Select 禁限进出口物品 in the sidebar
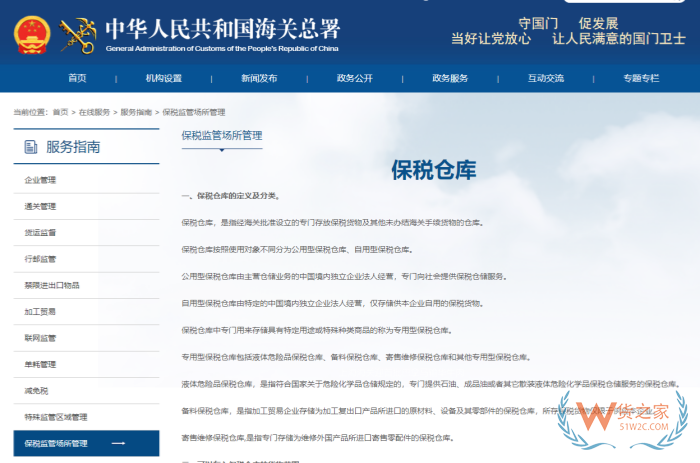The image size is (700, 463). tap(52, 285)
